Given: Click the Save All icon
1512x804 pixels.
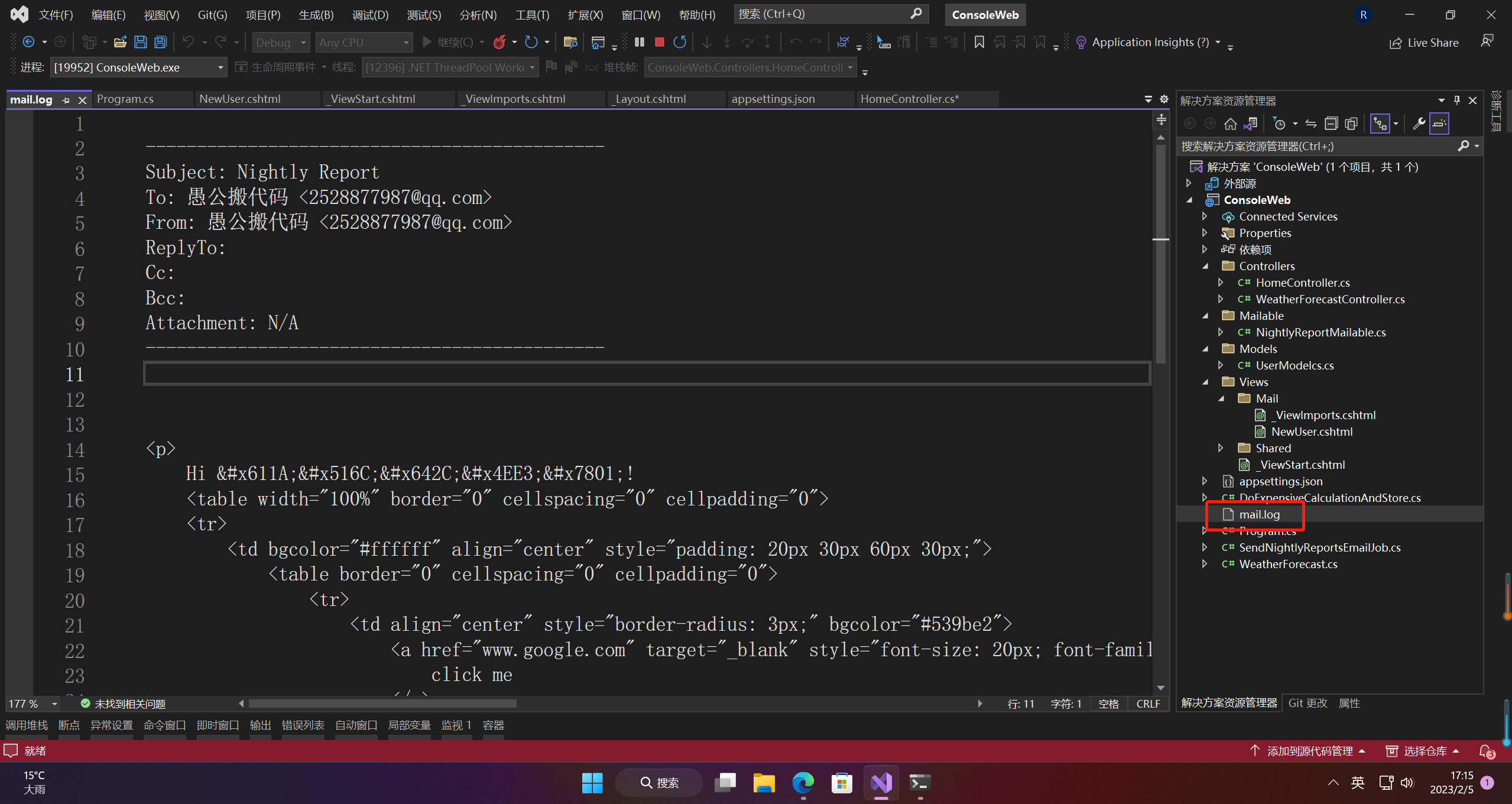Looking at the screenshot, I should 160,42.
